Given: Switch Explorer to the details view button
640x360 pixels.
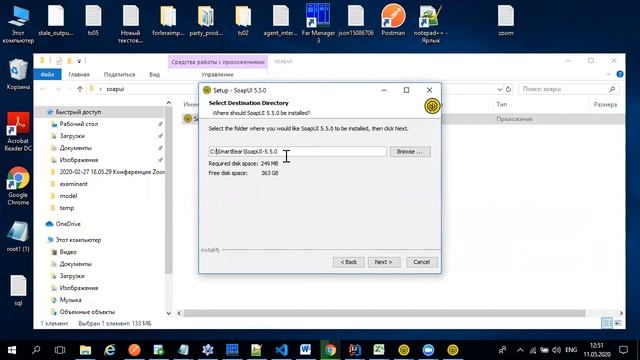Looking at the screenshot, I should pos(607,323).
